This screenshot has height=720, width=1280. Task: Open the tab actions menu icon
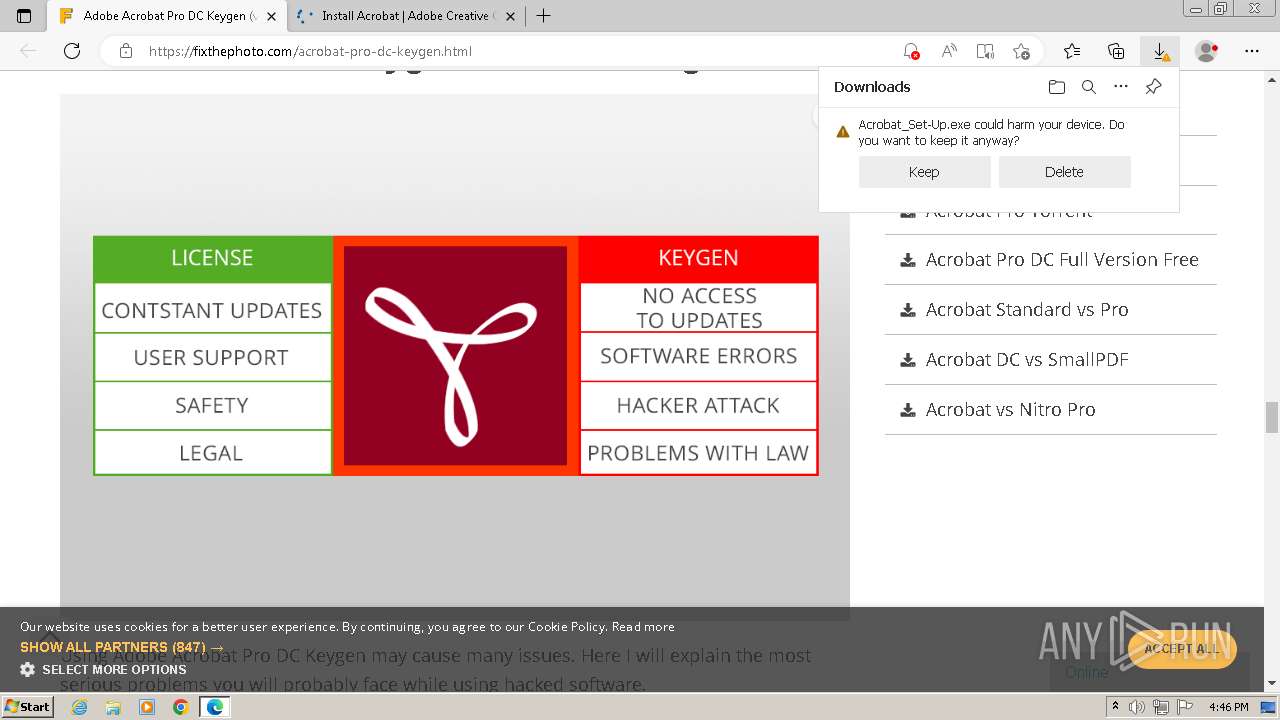(24, 16)
